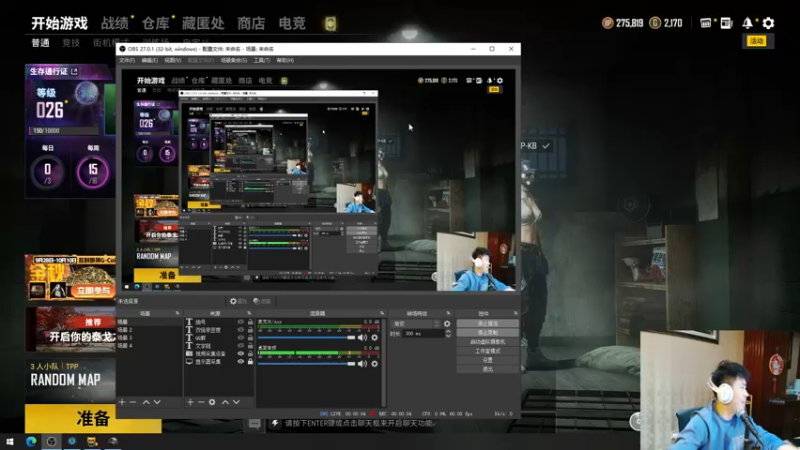Screen dimensions: 800x450
Task: Click game chat input prompt bar
Action: [359, 423]
